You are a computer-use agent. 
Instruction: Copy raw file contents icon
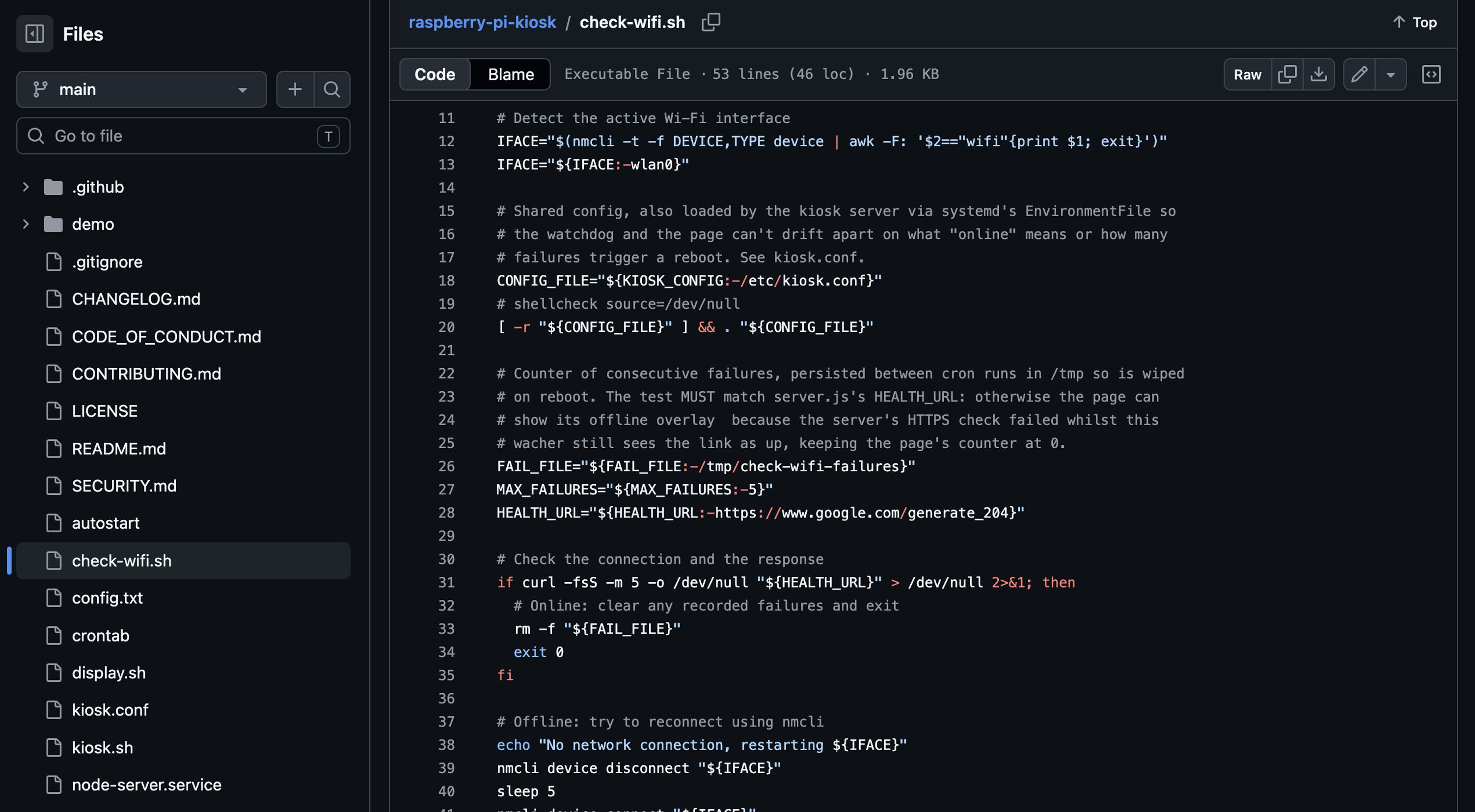pos(1287,75)
